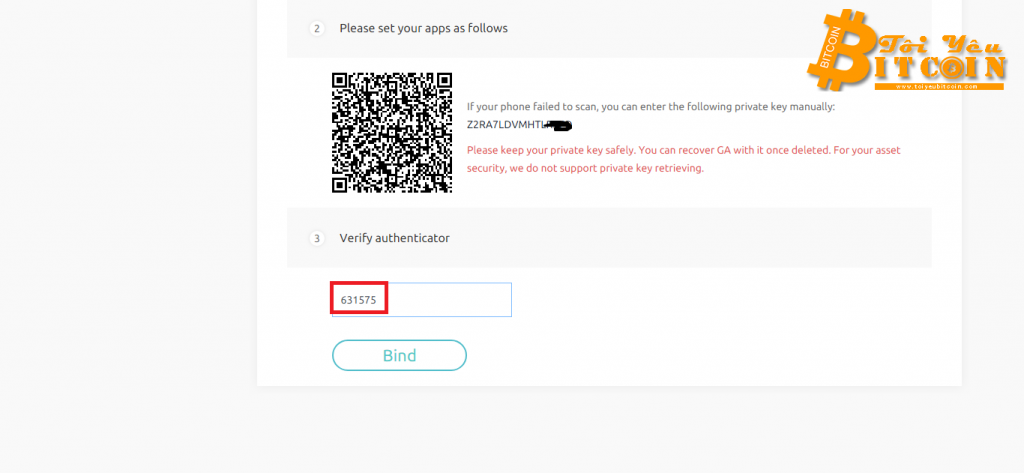Select the "Verify authenticator" heading
The height and width of the screenshot is (473, 1024).
[394, 238]
